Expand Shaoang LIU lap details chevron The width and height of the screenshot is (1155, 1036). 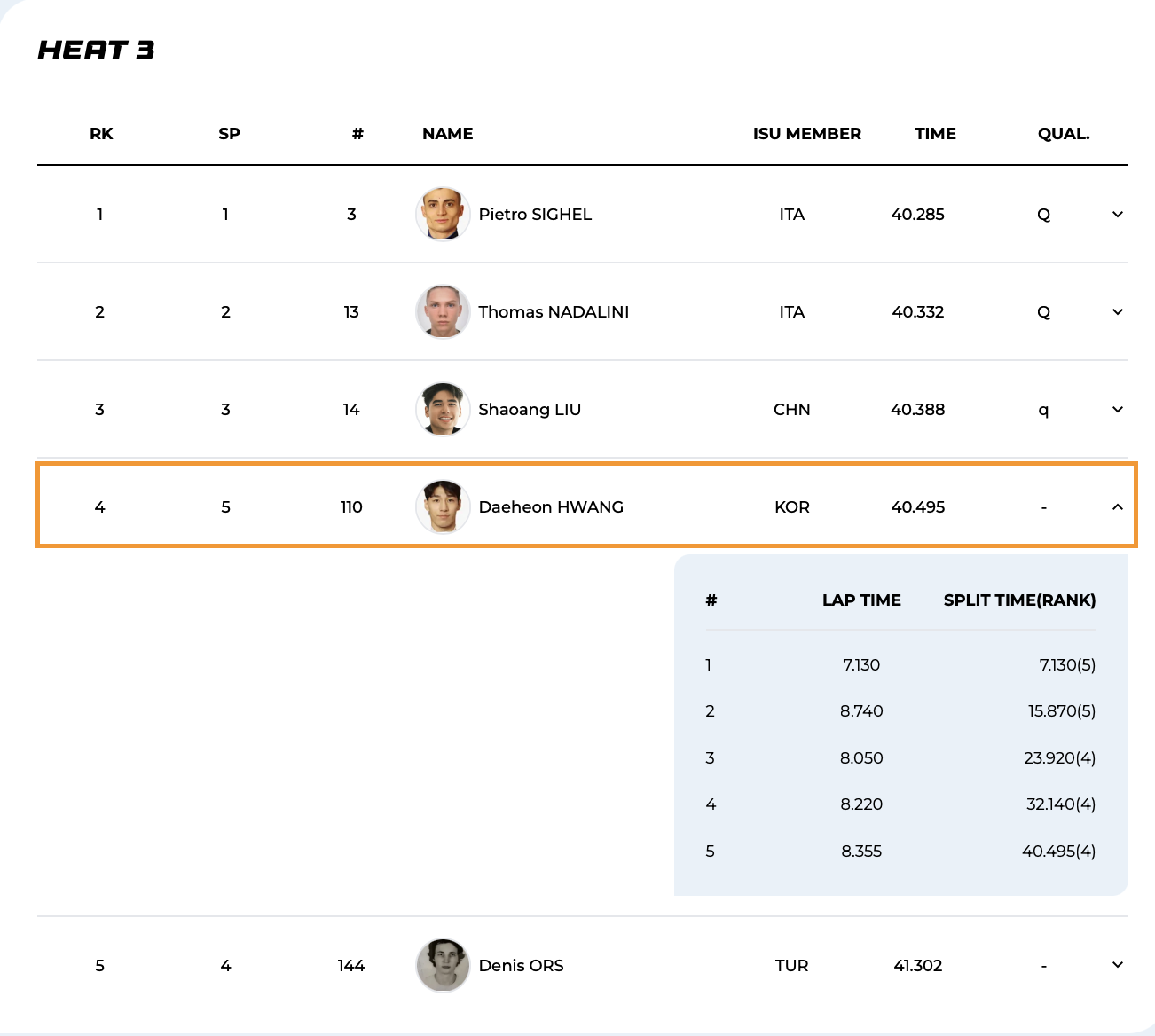pos(1117,410)
